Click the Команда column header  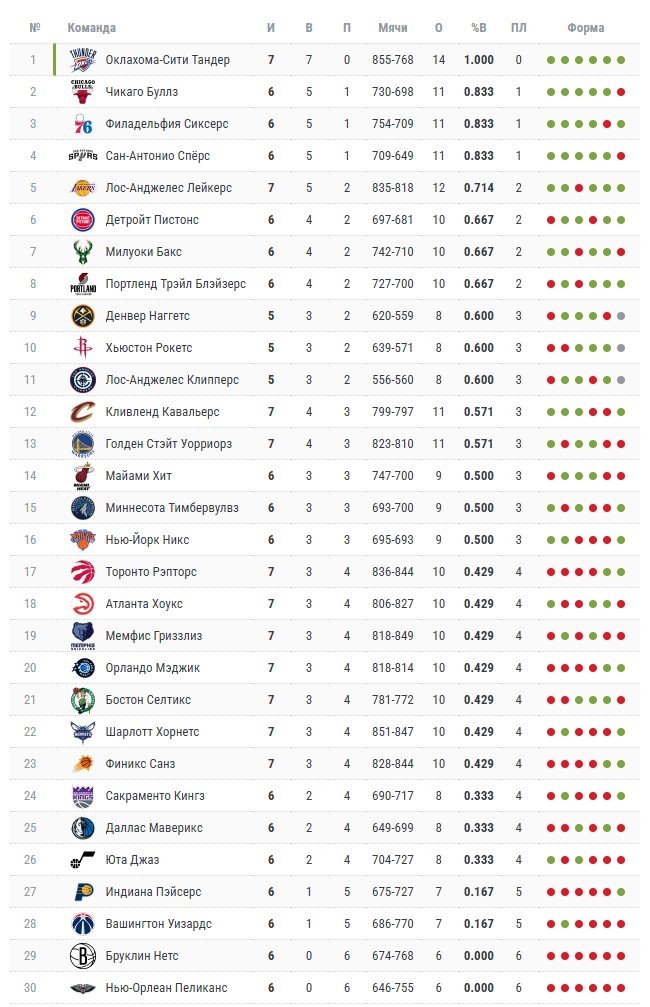[x=92, y=28]
